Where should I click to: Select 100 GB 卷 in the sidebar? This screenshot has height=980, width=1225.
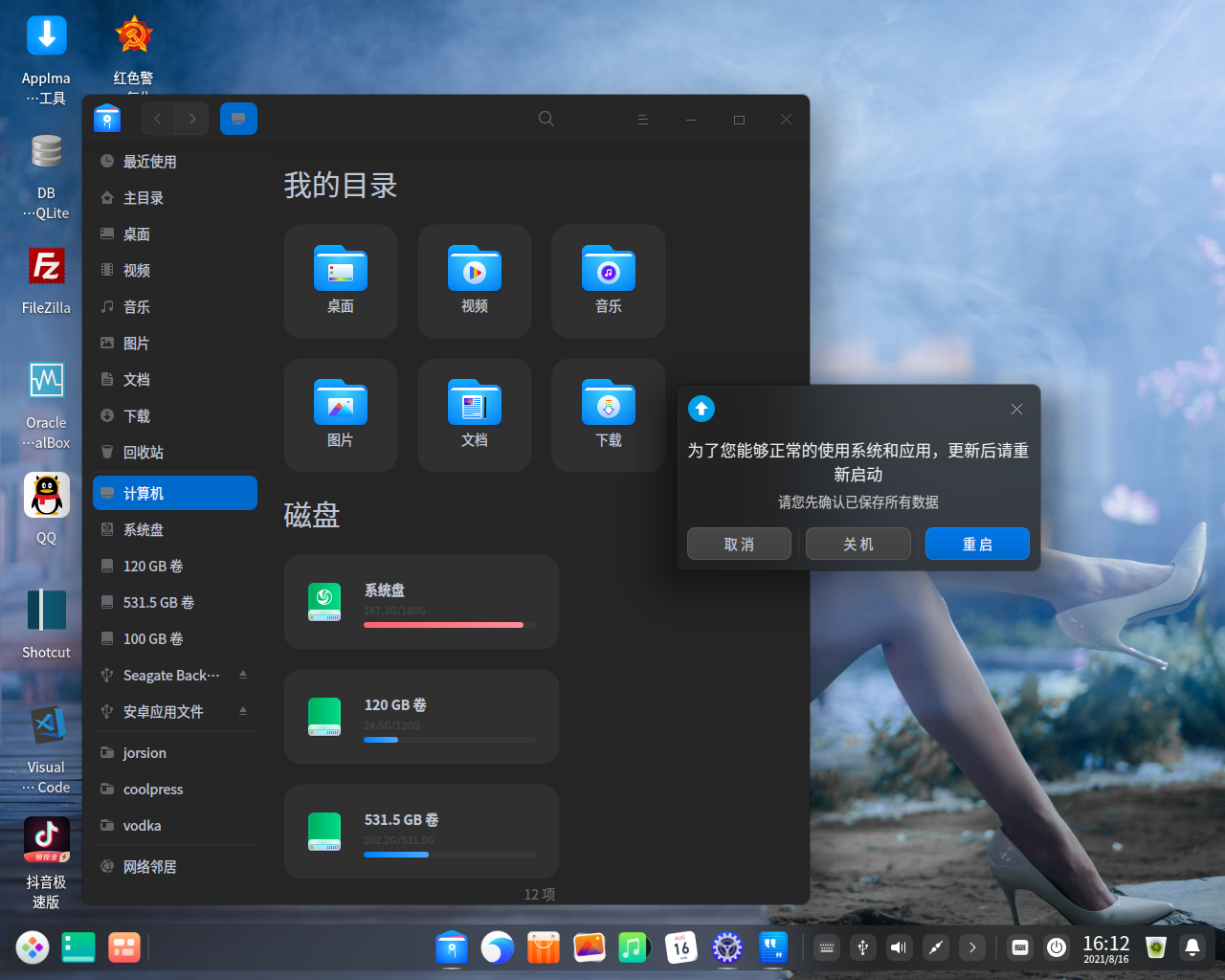175,639
